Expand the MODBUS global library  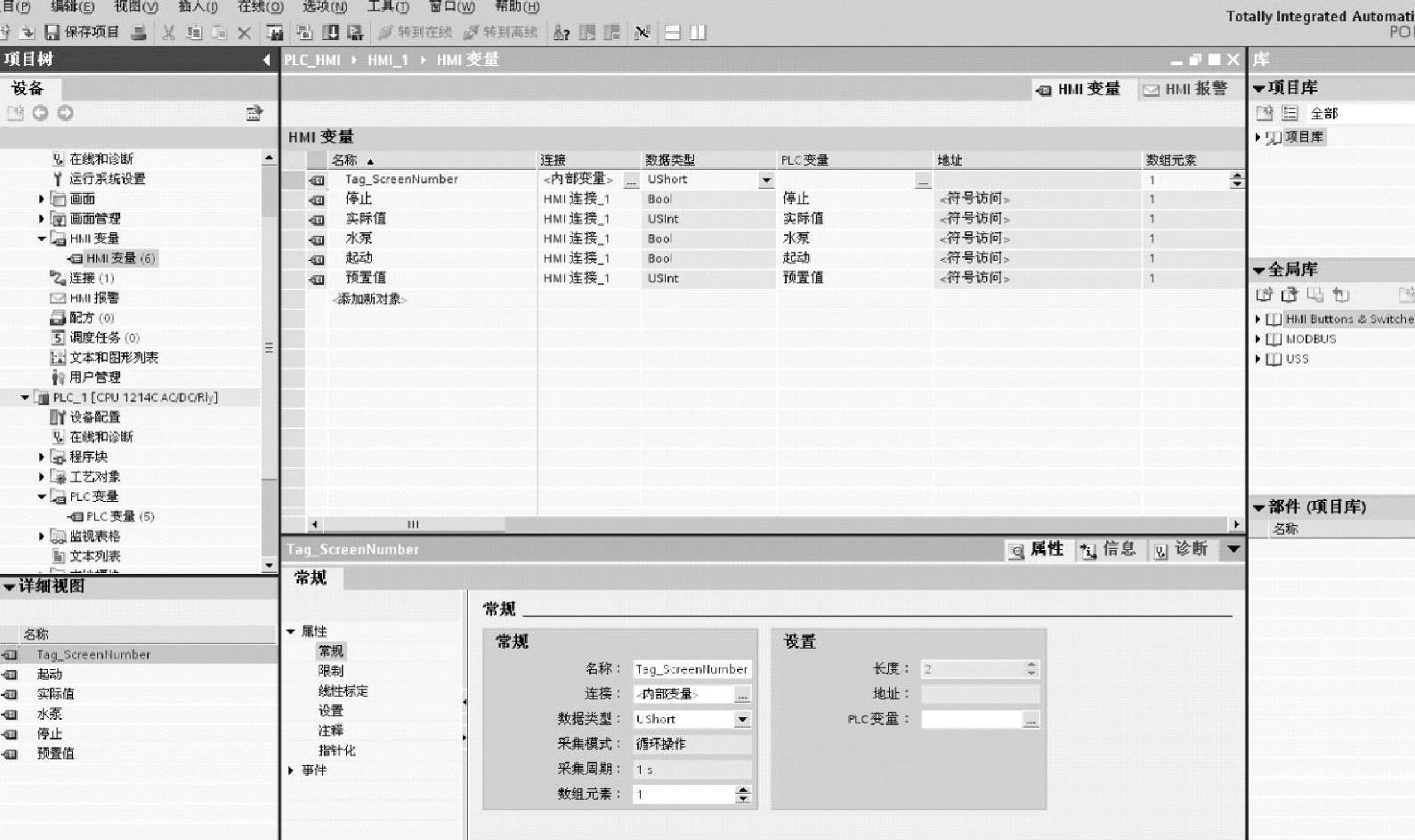[x=1257, y=339]
